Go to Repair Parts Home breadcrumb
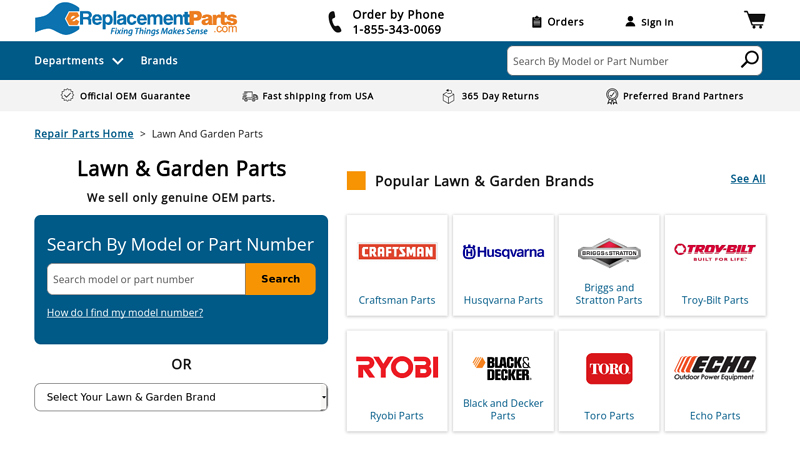This screenshot has height=450, width=800. 84,134
